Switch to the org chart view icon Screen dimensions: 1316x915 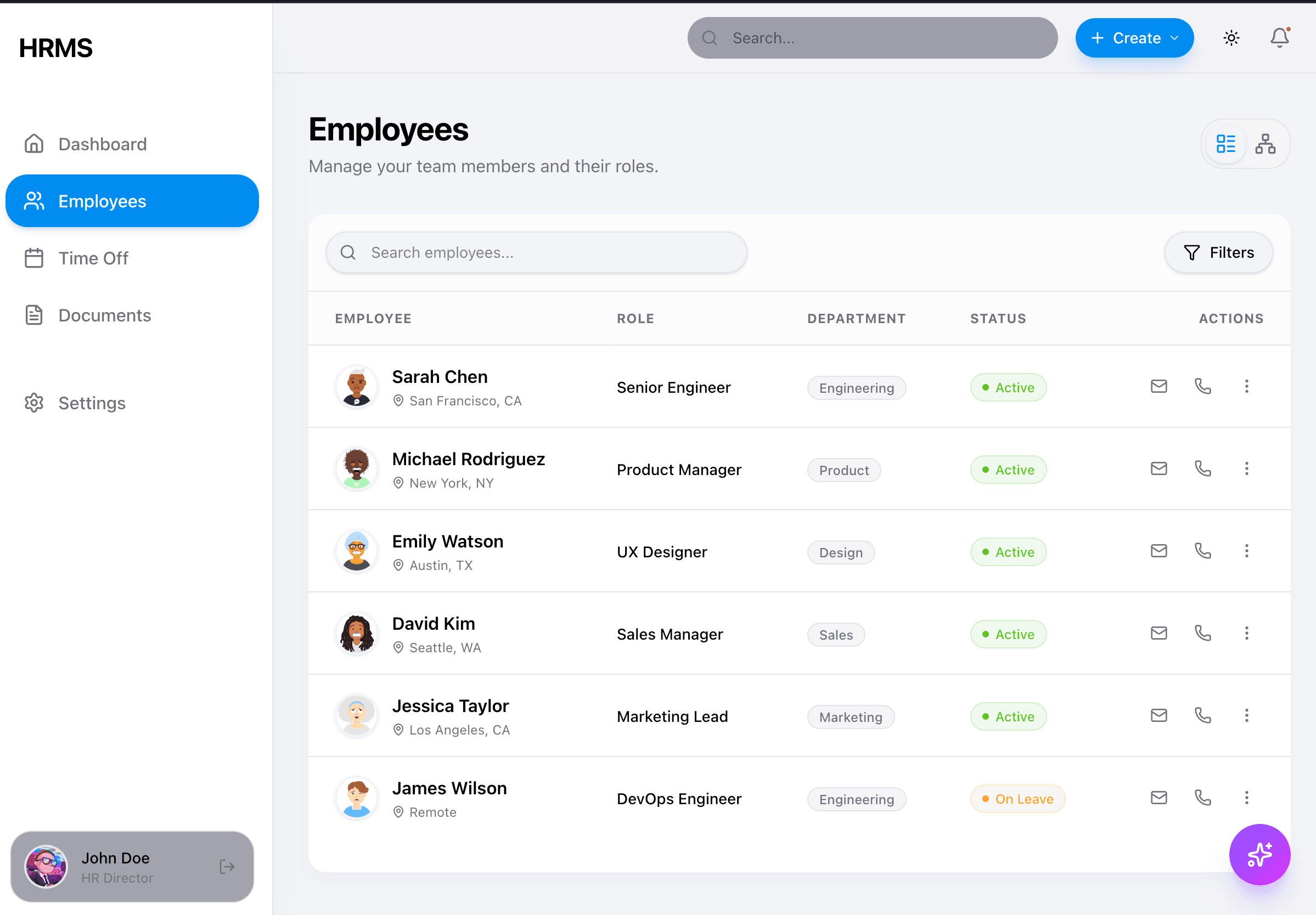[x=1266, y=144]
